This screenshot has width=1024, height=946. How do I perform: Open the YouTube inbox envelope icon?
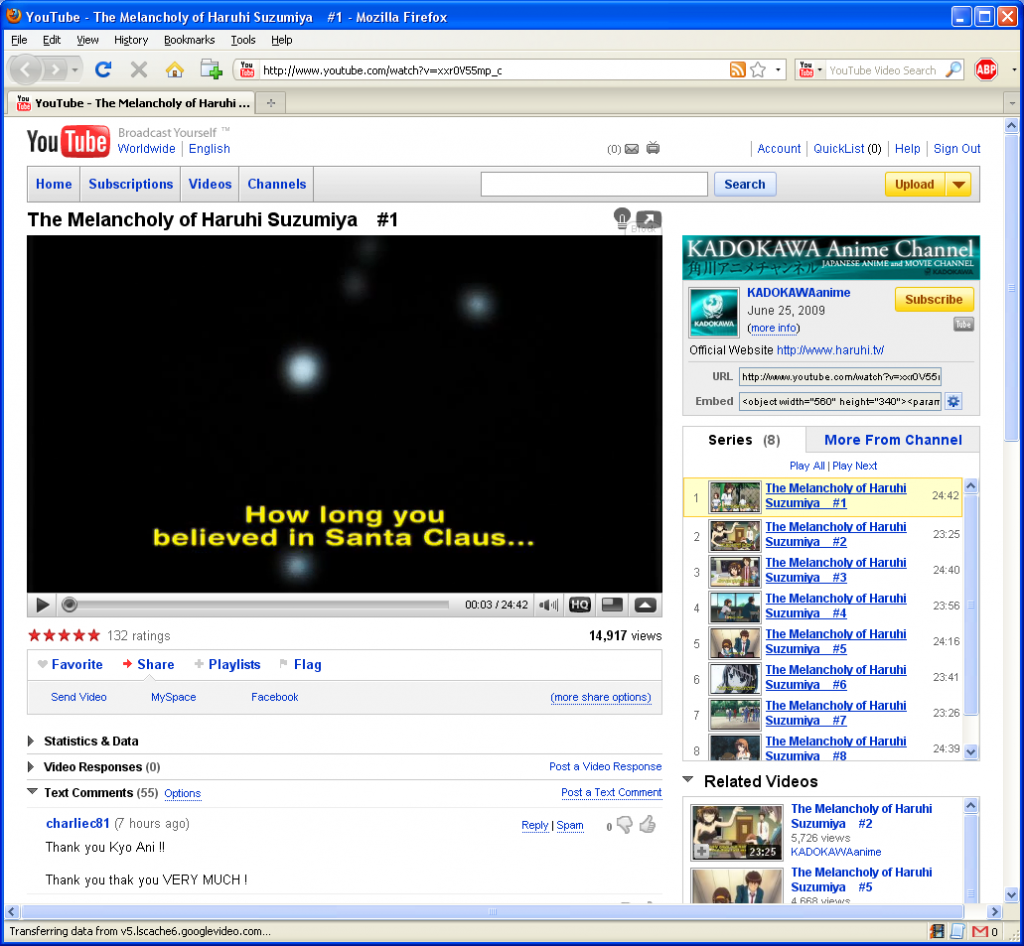(x=632, y=149)
